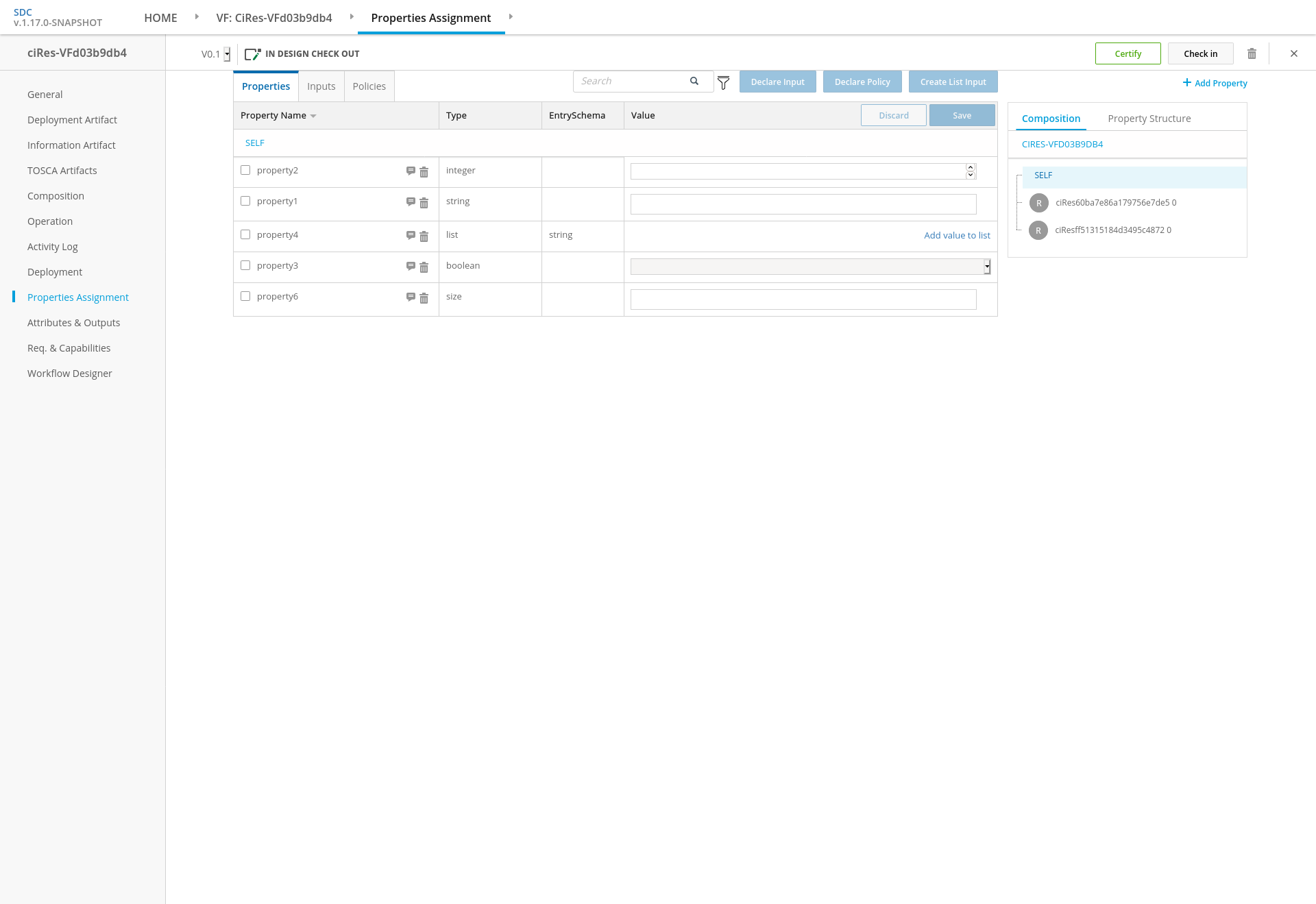
Task: Click the Add value to list link
Action: pos(957,235)
